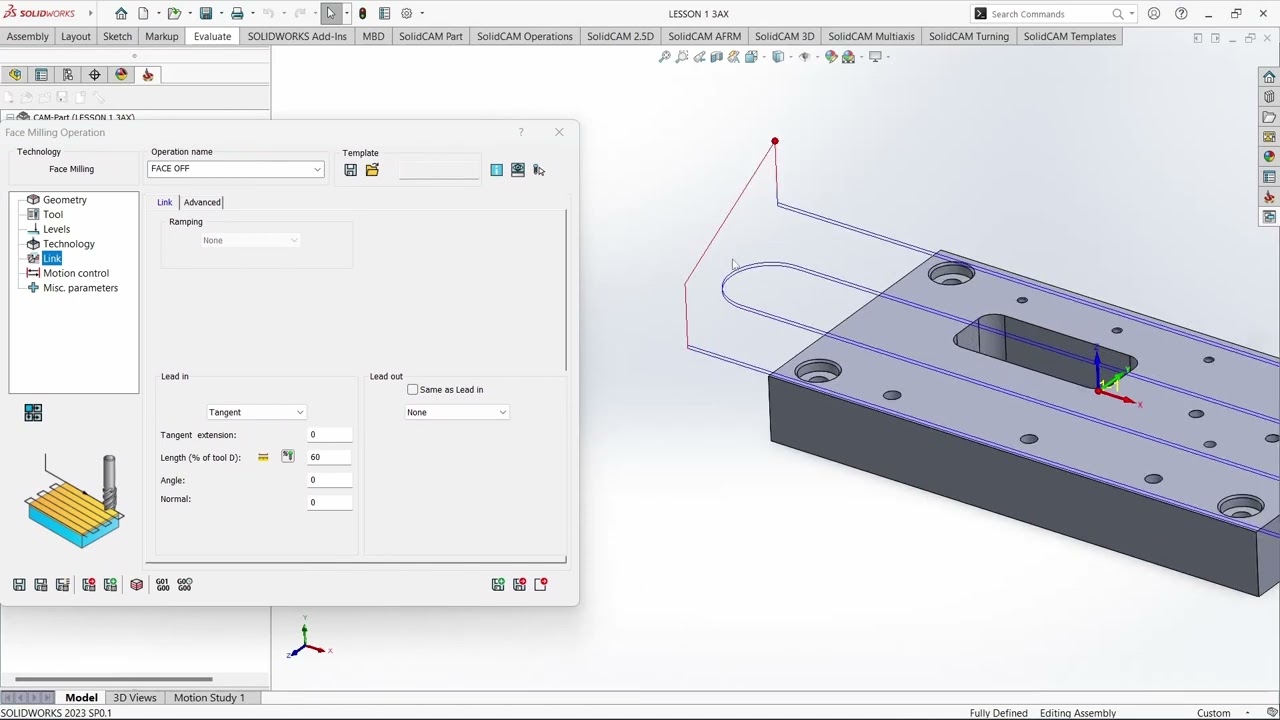1280x720 pixels.
Task: Click the info icon beside the Template field
Action: 496,170
